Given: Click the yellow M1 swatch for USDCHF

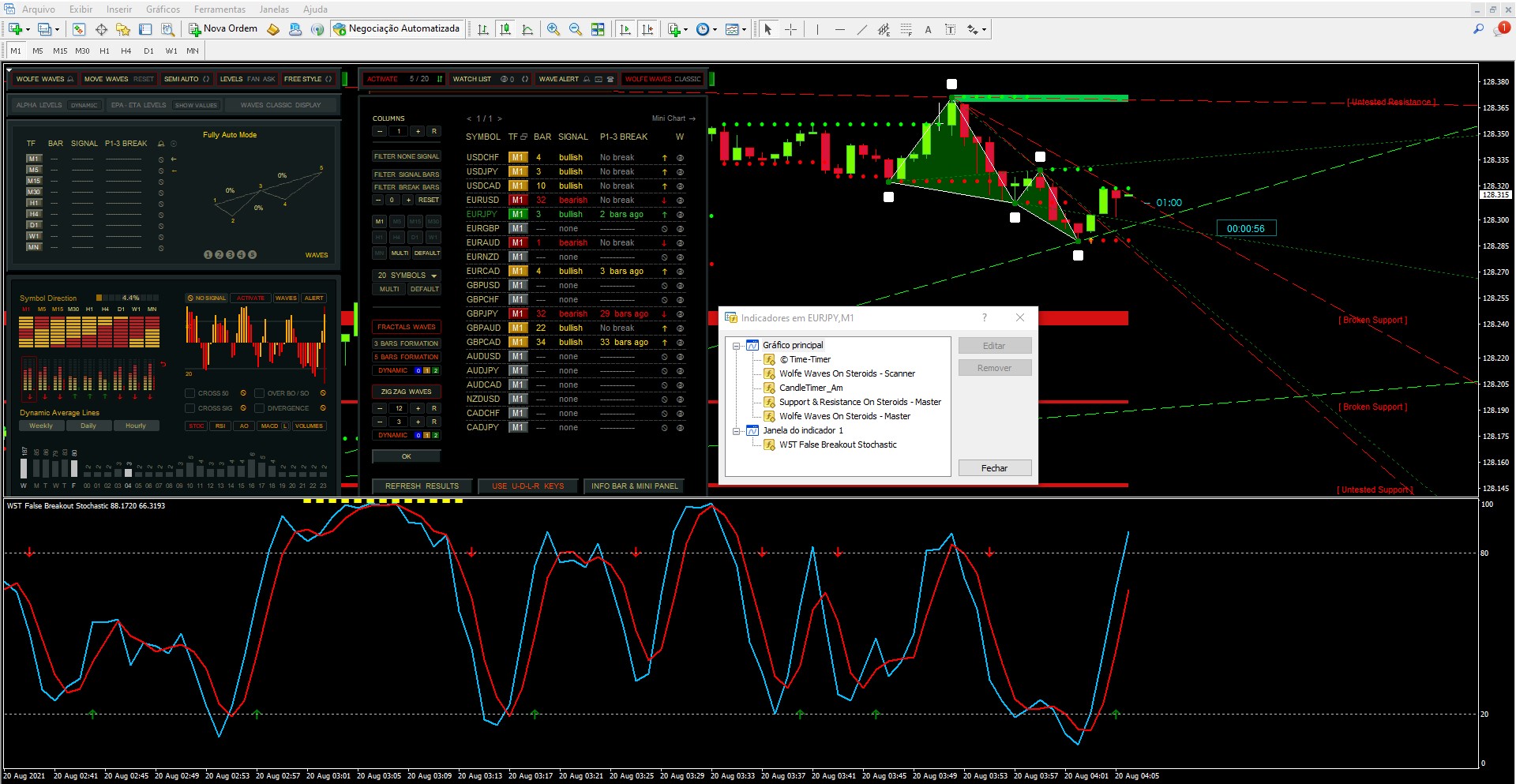Looking at the screenshot, I should pos(518,157).
